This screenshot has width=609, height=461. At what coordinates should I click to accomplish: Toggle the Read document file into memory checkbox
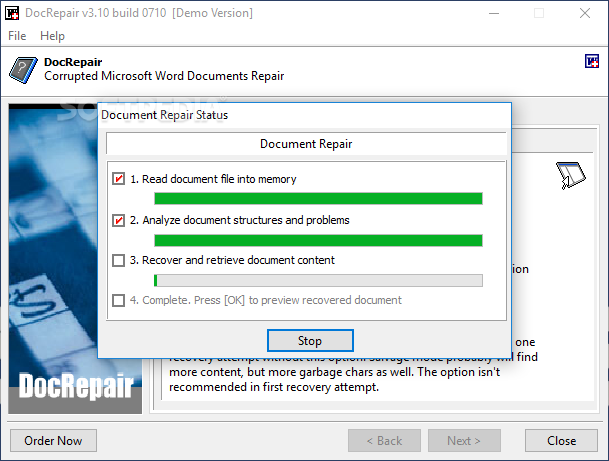(118, 179)
